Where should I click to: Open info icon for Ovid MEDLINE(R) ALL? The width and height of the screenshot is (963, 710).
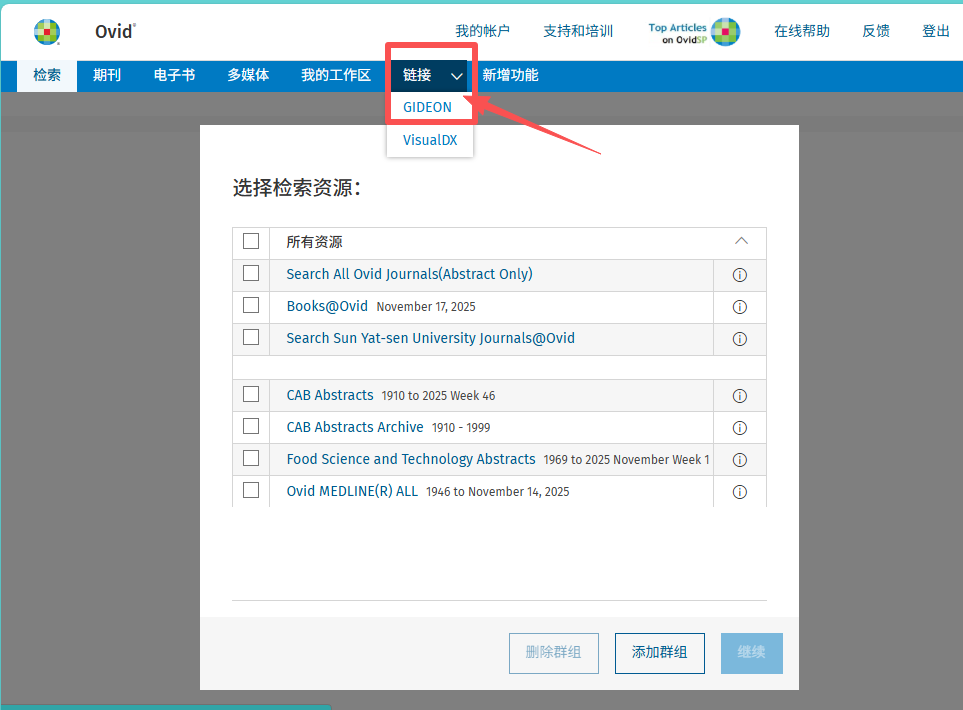coord(740,492)
